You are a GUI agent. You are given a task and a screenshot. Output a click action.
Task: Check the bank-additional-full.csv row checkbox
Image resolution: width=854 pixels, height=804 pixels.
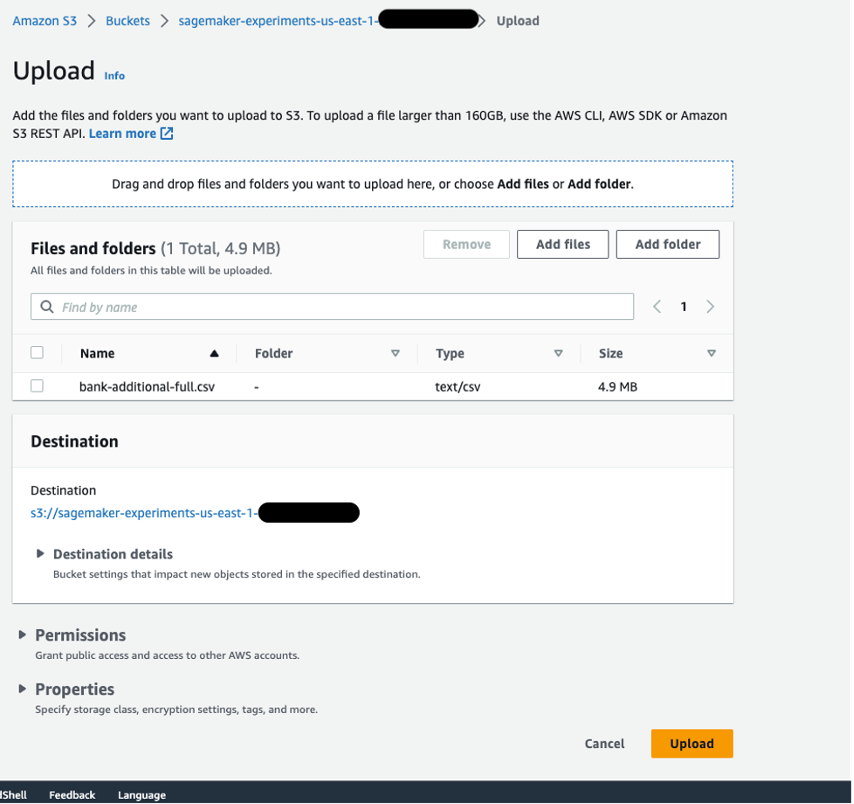(x=37, y=386)
